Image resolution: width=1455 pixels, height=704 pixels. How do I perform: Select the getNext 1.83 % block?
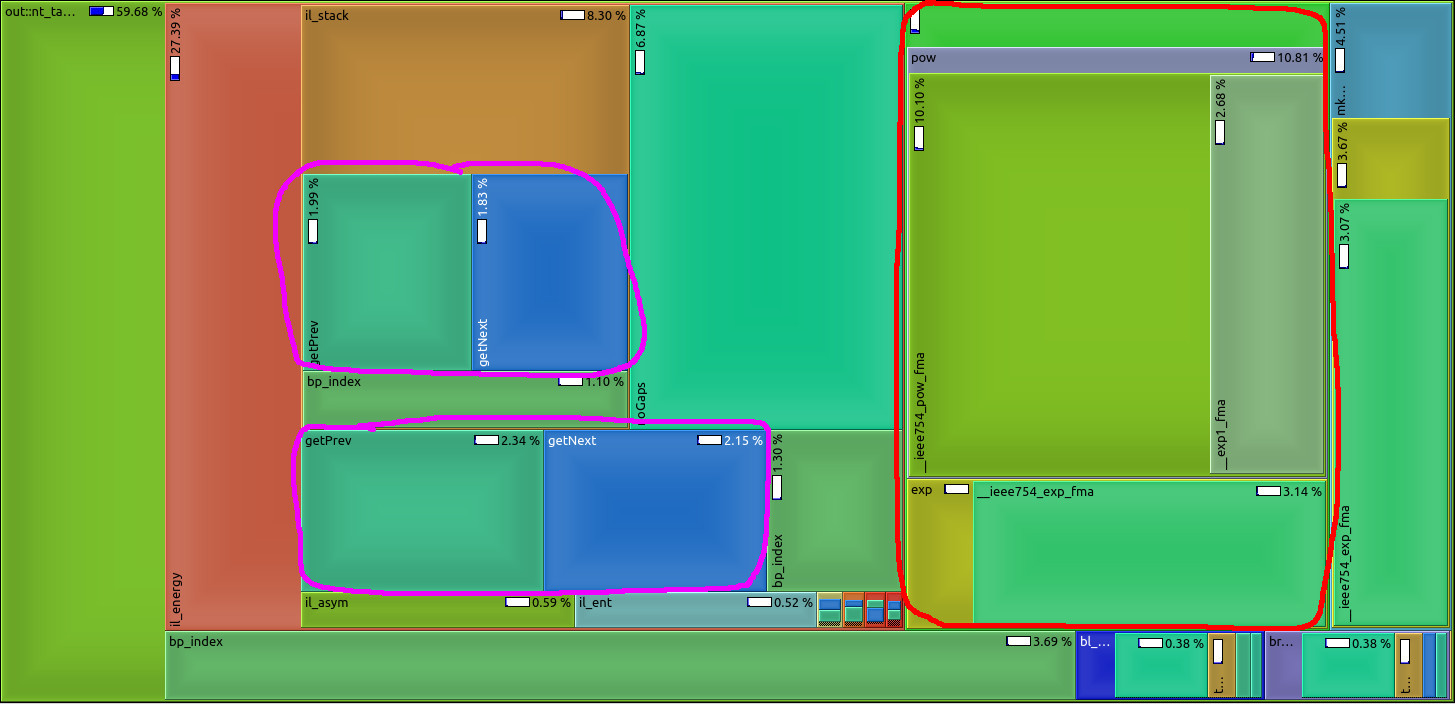(550, 272)
